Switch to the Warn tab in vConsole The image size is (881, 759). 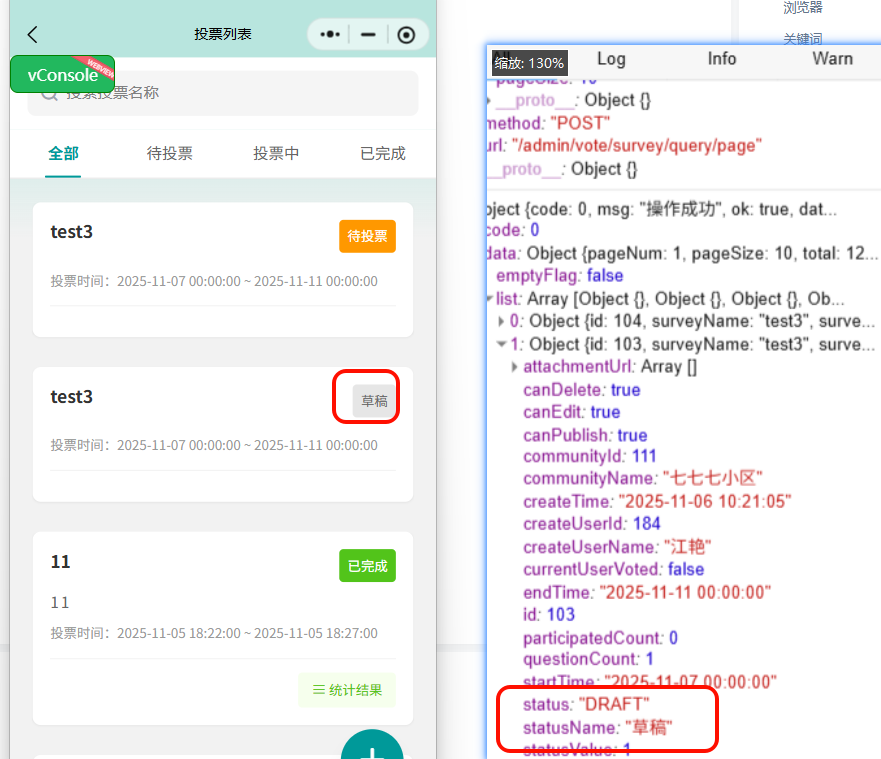(x=831, y=59)
